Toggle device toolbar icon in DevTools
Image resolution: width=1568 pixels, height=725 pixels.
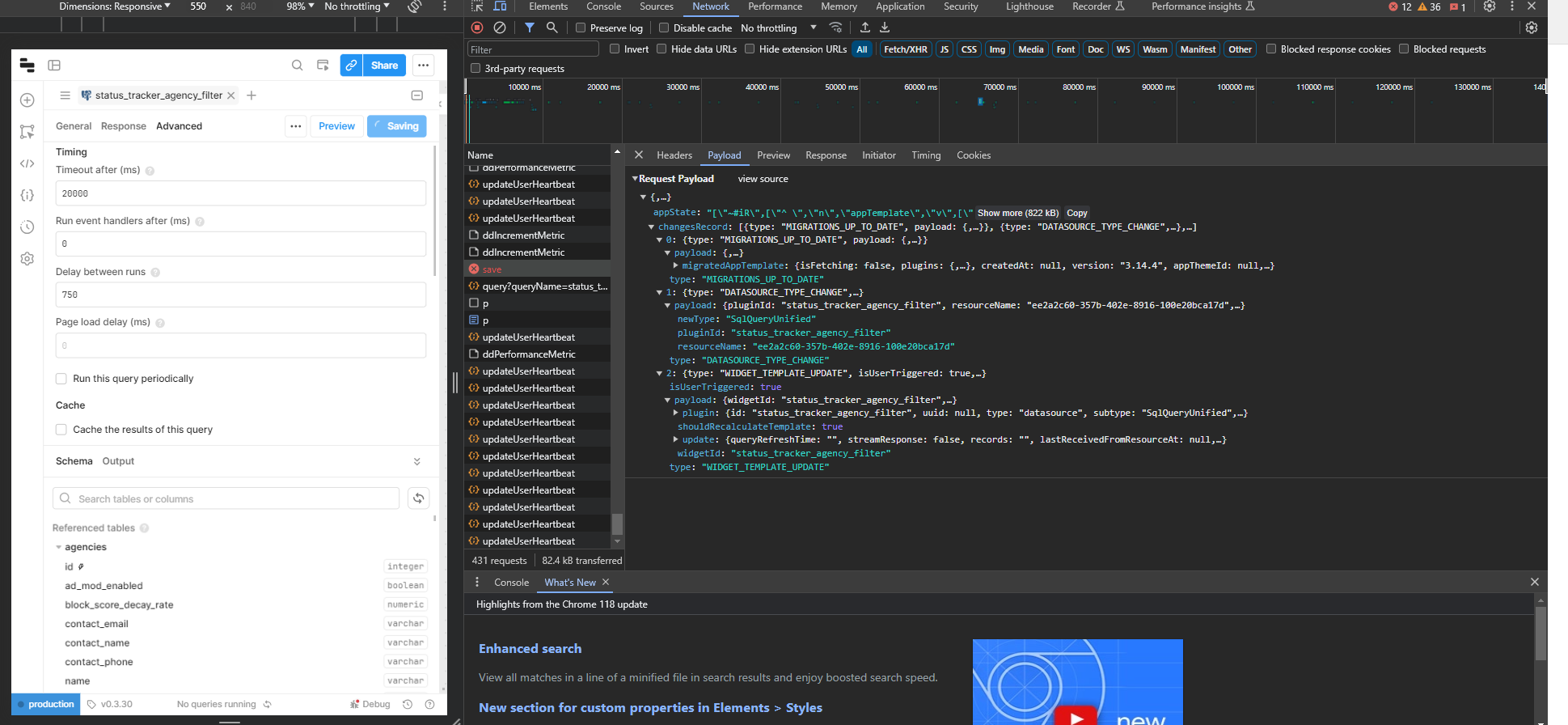[x=500, y=6]
